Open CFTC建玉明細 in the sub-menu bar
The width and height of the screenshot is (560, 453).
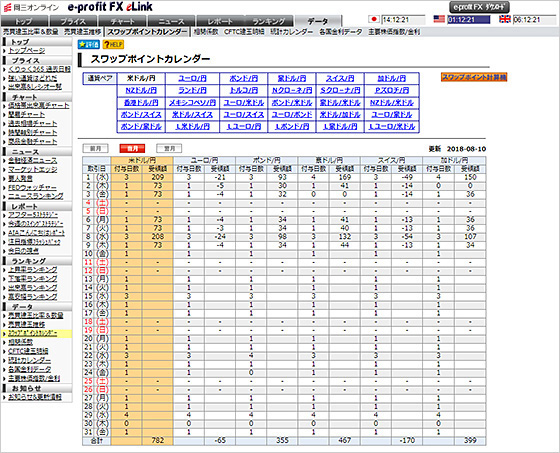click(244, 32)
